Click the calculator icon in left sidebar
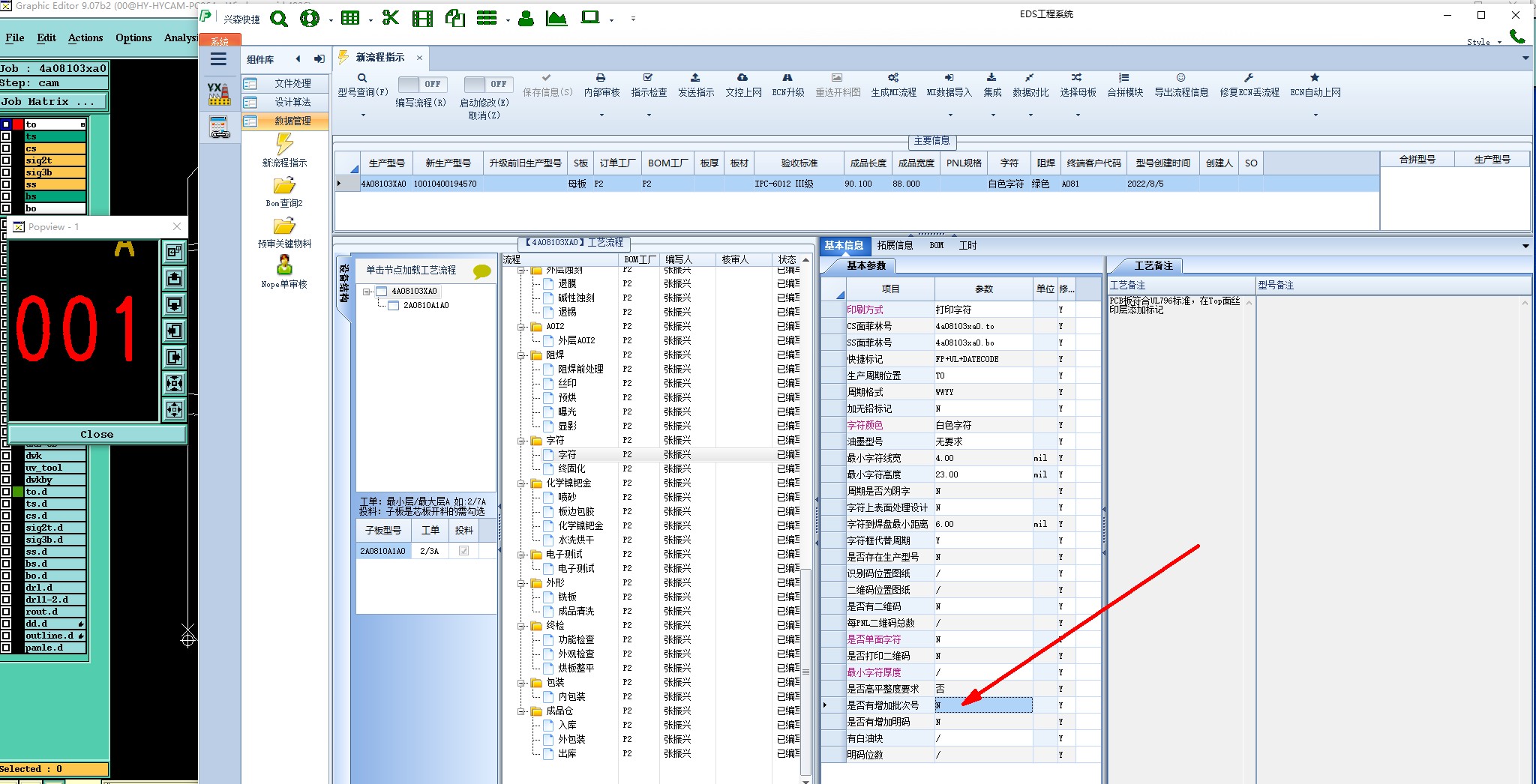 pyautogui.click(x=220, y=128)
